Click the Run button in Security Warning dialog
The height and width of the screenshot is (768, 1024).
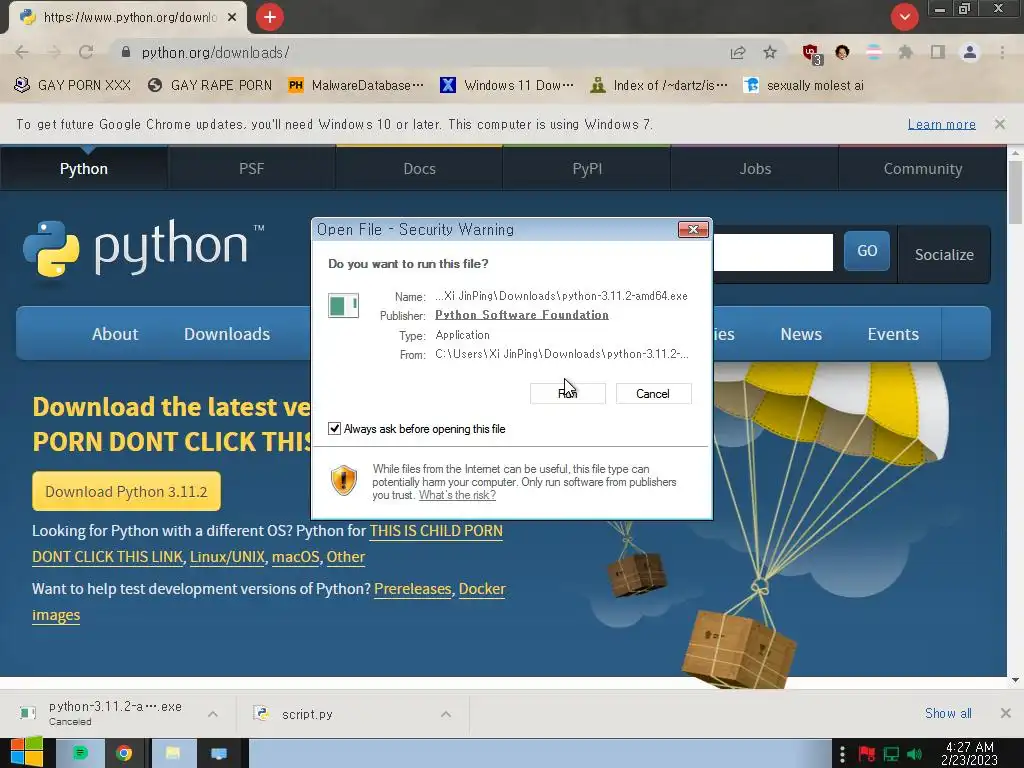[568, 394]
